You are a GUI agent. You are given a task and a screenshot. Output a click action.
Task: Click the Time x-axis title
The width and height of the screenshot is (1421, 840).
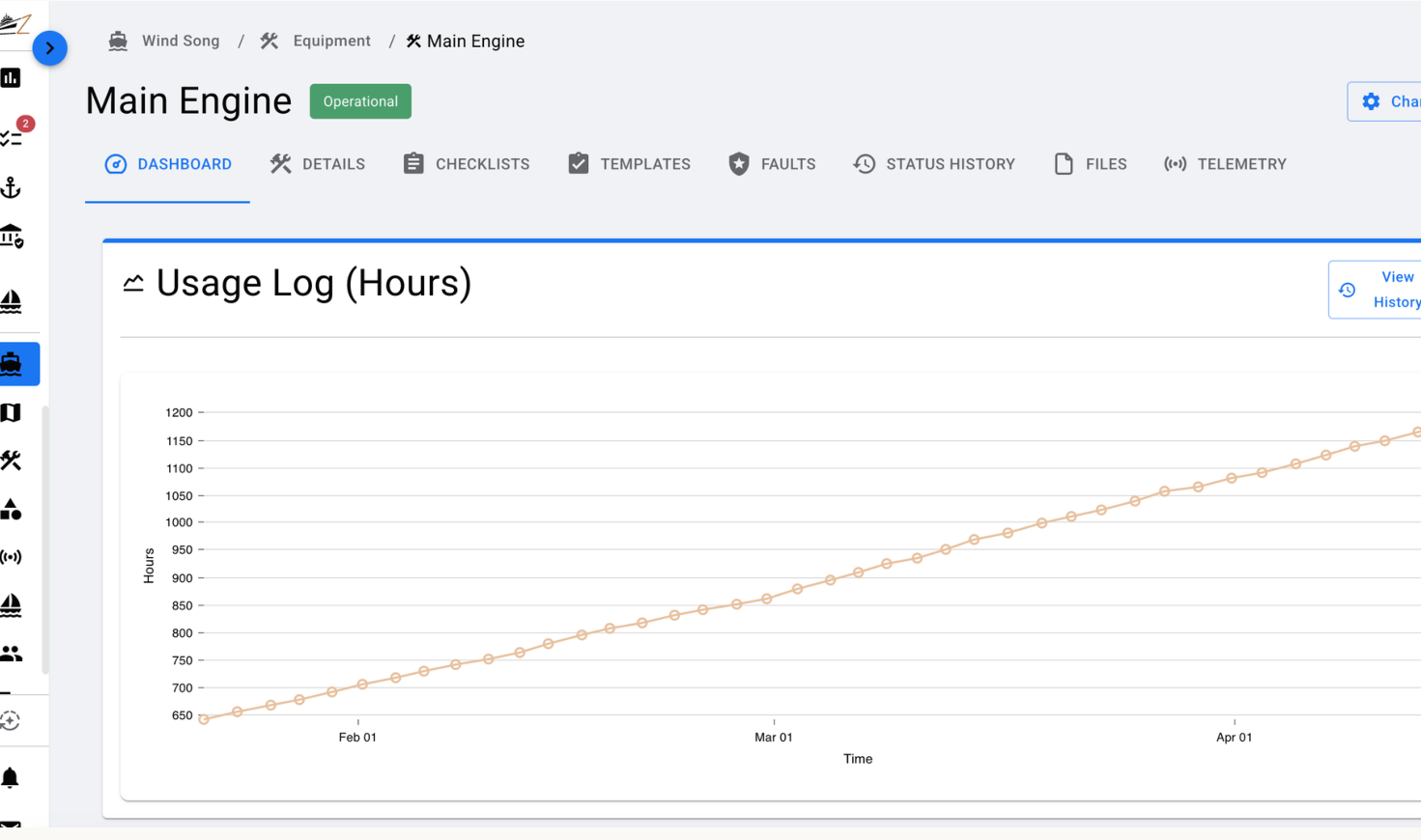(x=858, y=759)
